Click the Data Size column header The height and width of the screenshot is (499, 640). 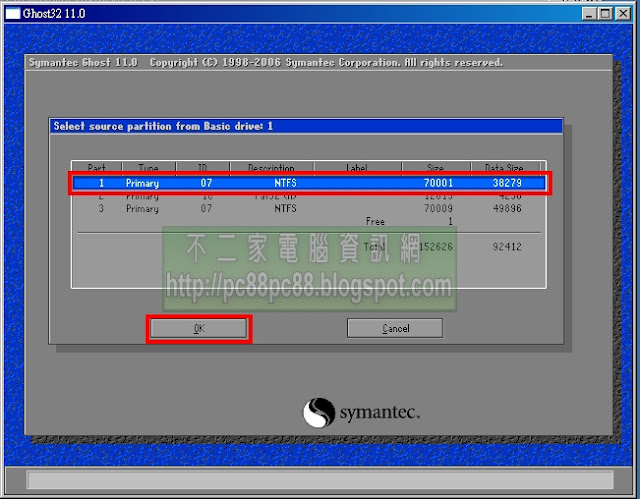504,168
